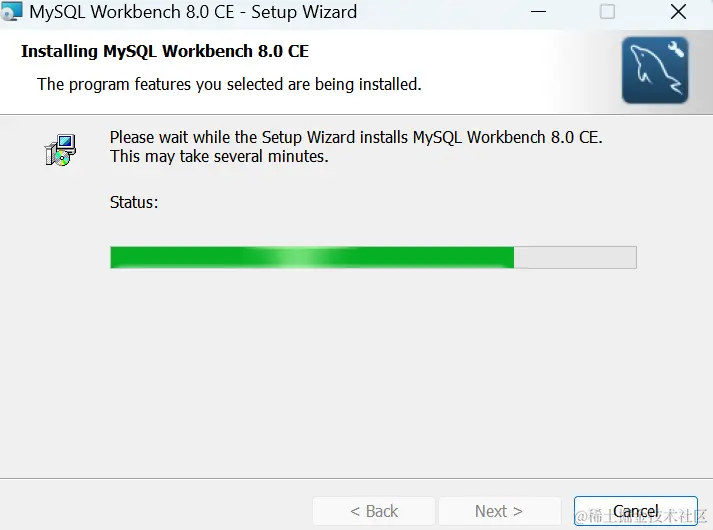Click the installer computer and disc icon

(x=60, y=150)
